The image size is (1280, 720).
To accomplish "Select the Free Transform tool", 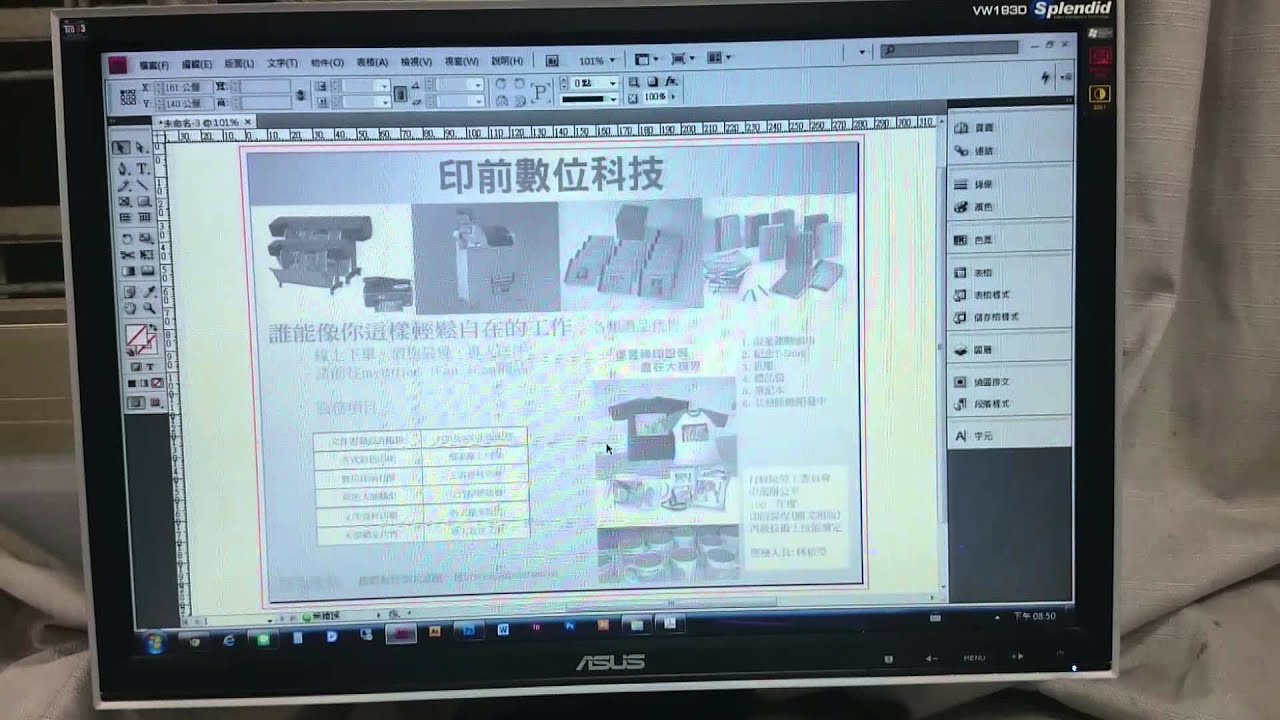I will pos(146,255).
